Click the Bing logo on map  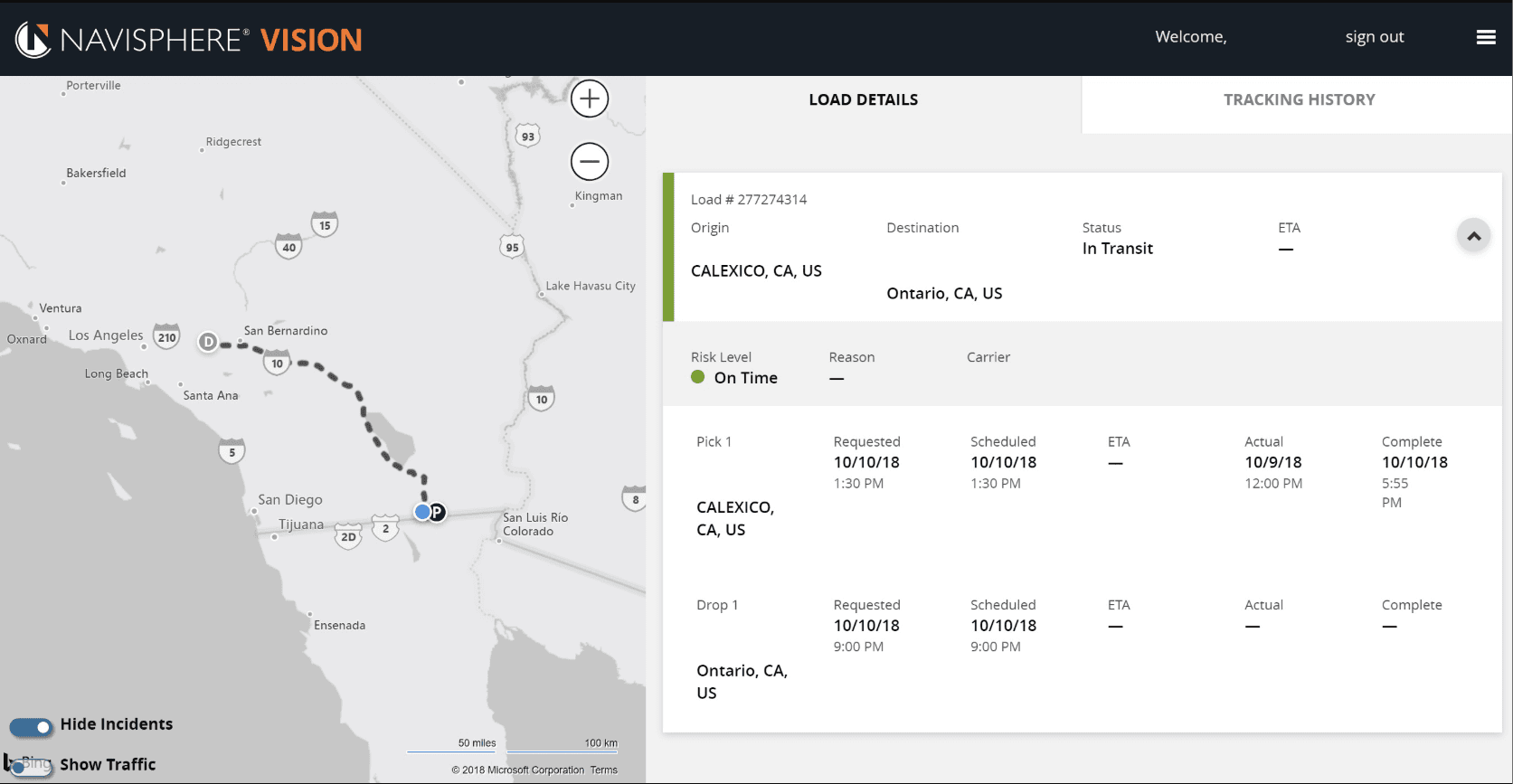pyautogui.click(x=27, y=763)
